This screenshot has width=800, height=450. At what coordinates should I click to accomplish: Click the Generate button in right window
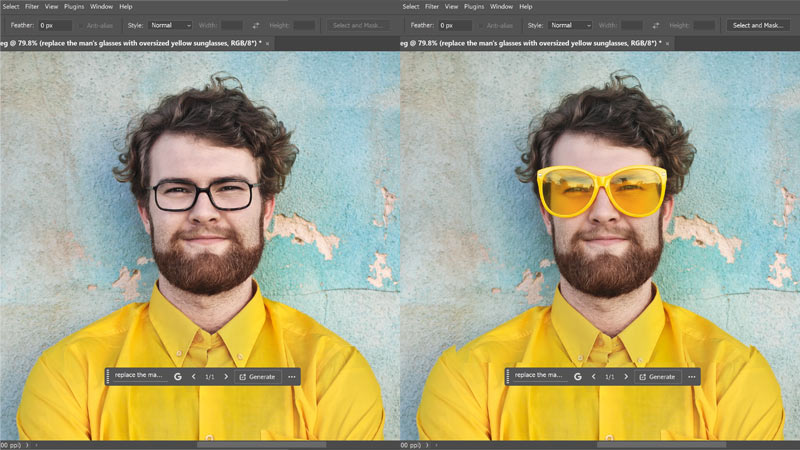[x=657, y=377]
